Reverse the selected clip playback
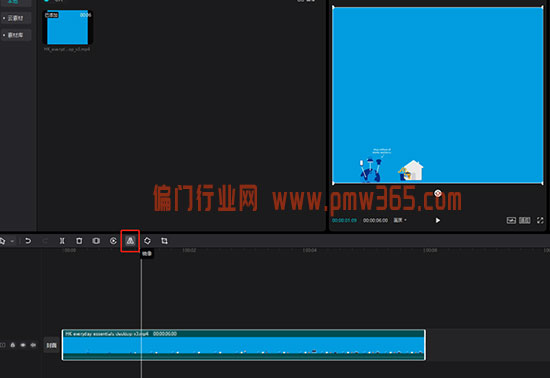The height and width of the screenshot is (378, 550). (113, 241)
